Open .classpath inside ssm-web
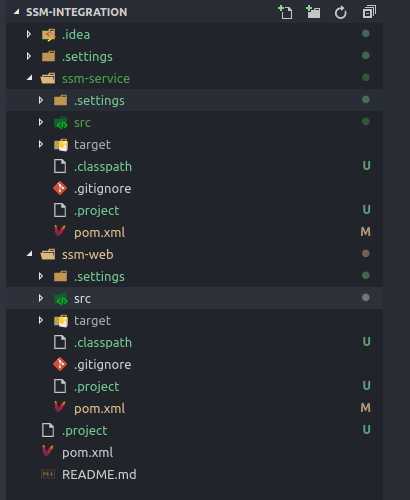The image size is (410, 500). (195, 342)
